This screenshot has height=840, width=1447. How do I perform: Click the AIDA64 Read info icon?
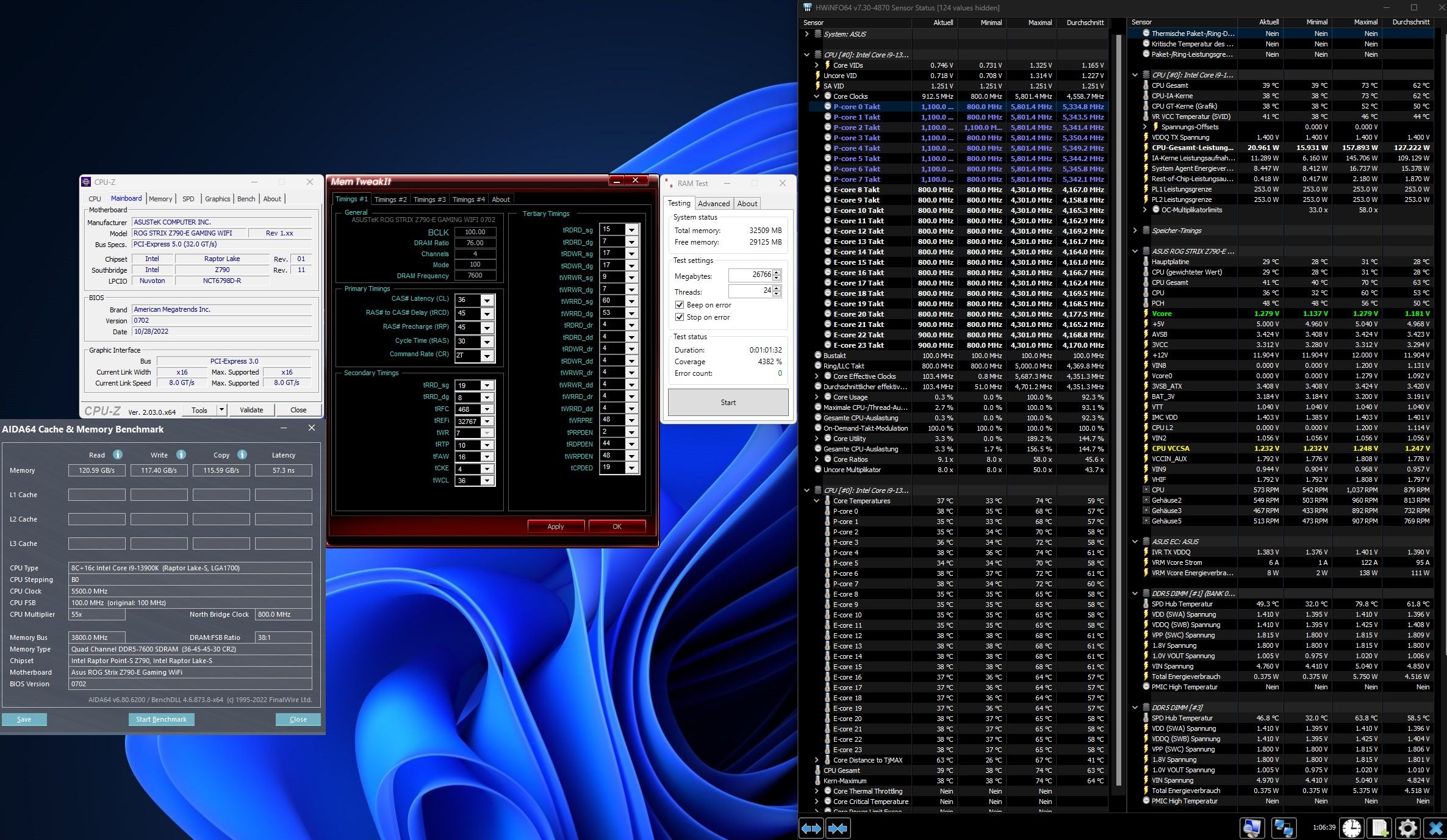[118, 454]
